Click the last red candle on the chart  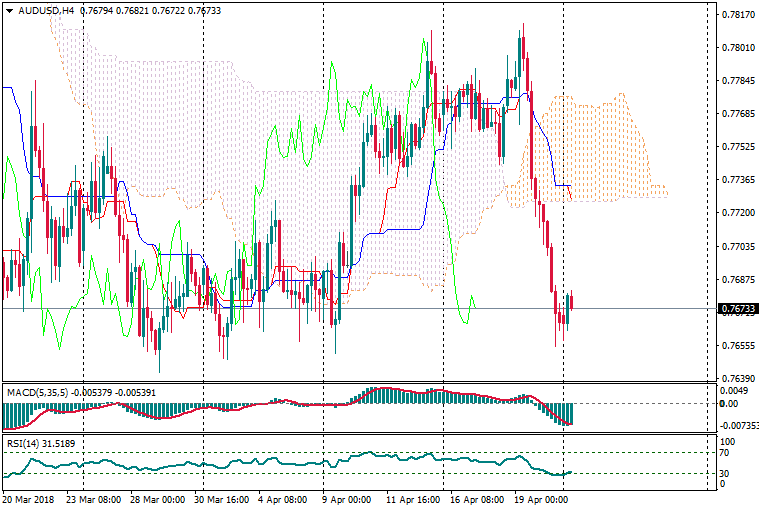coord(571,301)
